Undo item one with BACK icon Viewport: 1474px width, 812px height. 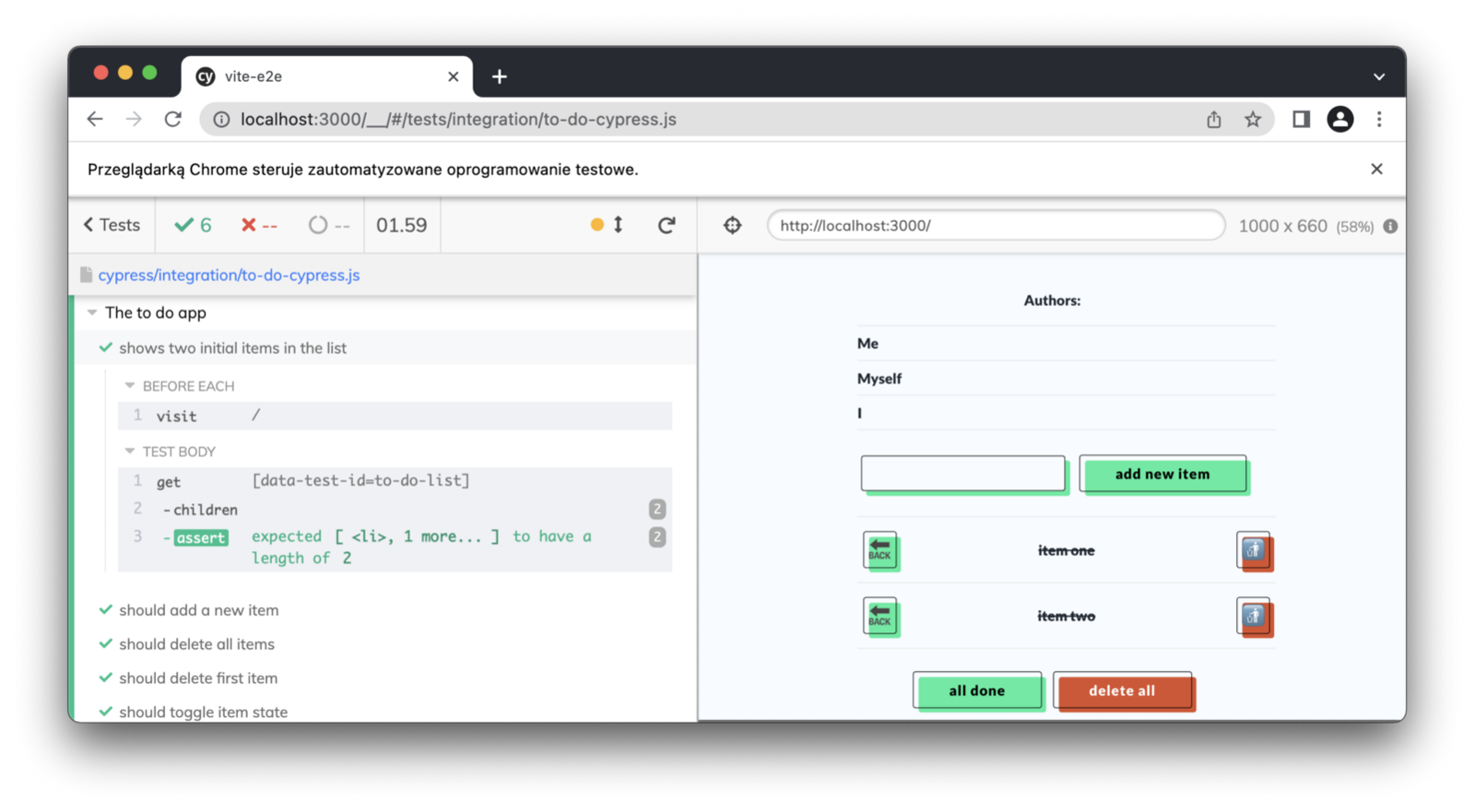coord(880,551)
